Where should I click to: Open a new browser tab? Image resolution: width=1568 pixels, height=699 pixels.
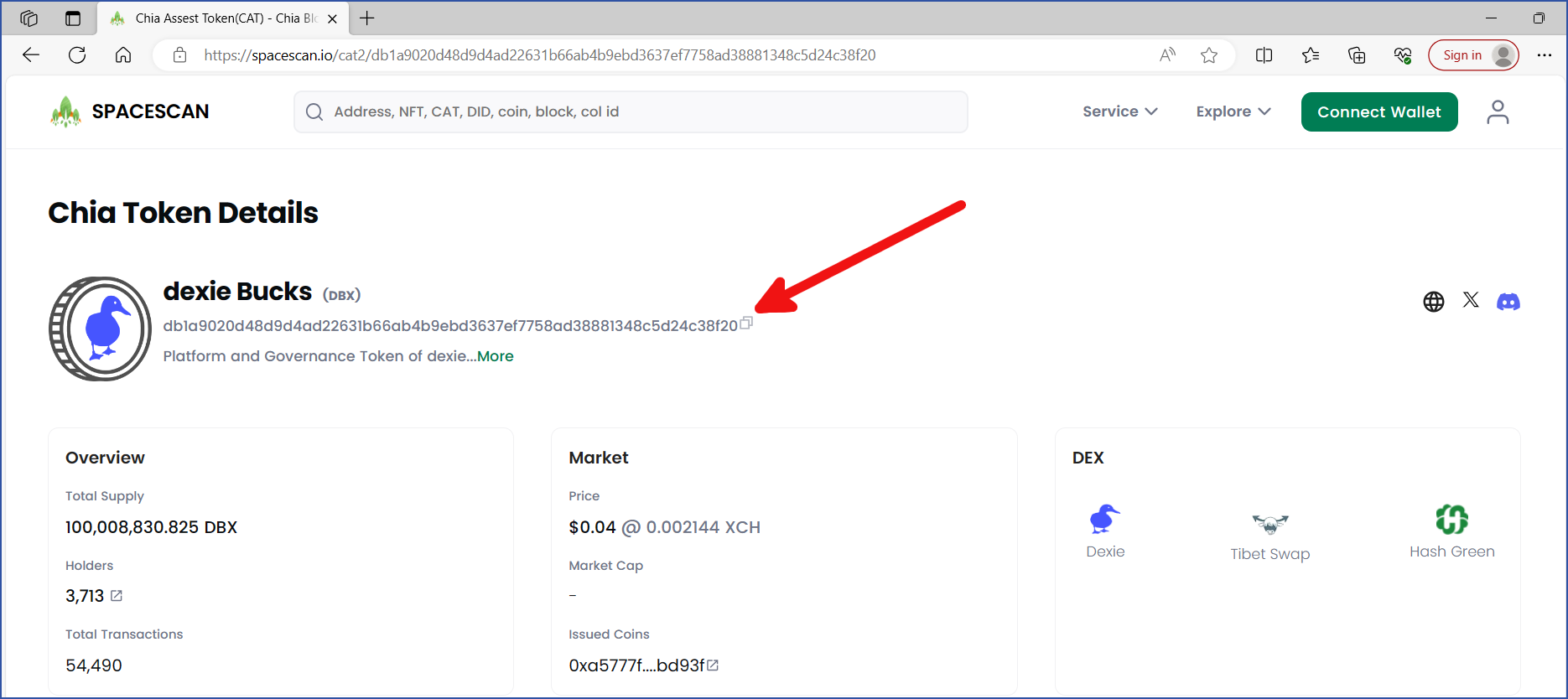[367, 18]
